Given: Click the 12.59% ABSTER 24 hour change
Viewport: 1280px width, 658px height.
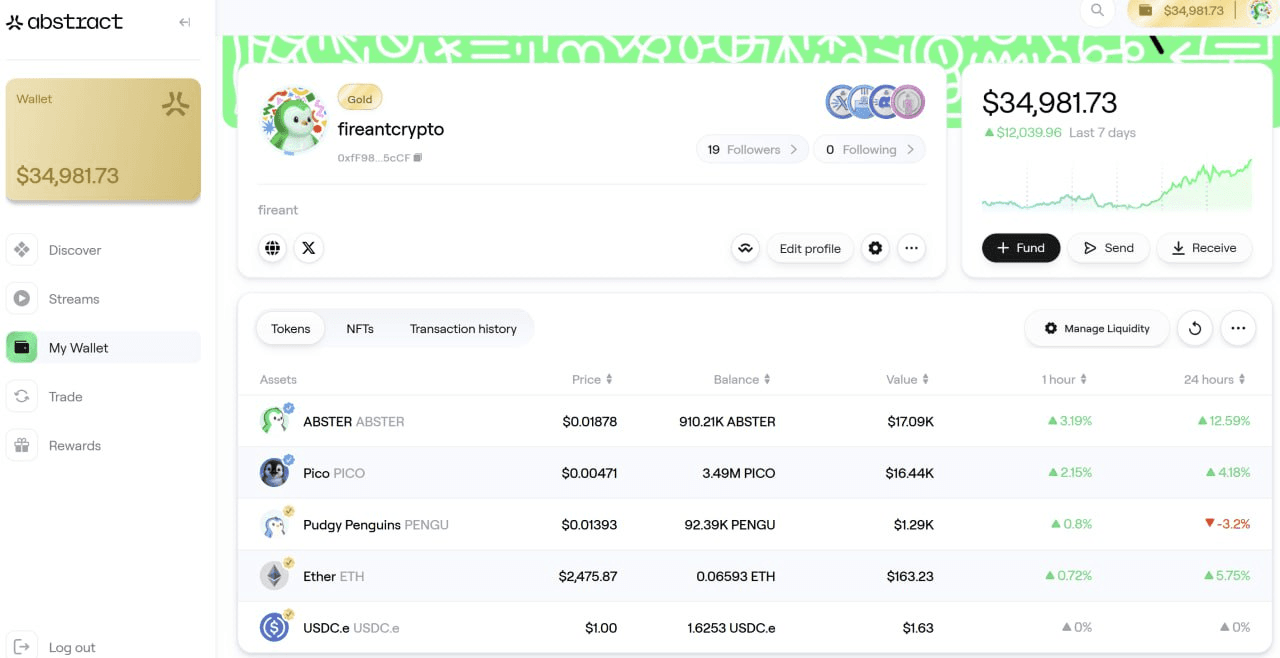Looking at the screenshot, I should [x=1224, y=421].
